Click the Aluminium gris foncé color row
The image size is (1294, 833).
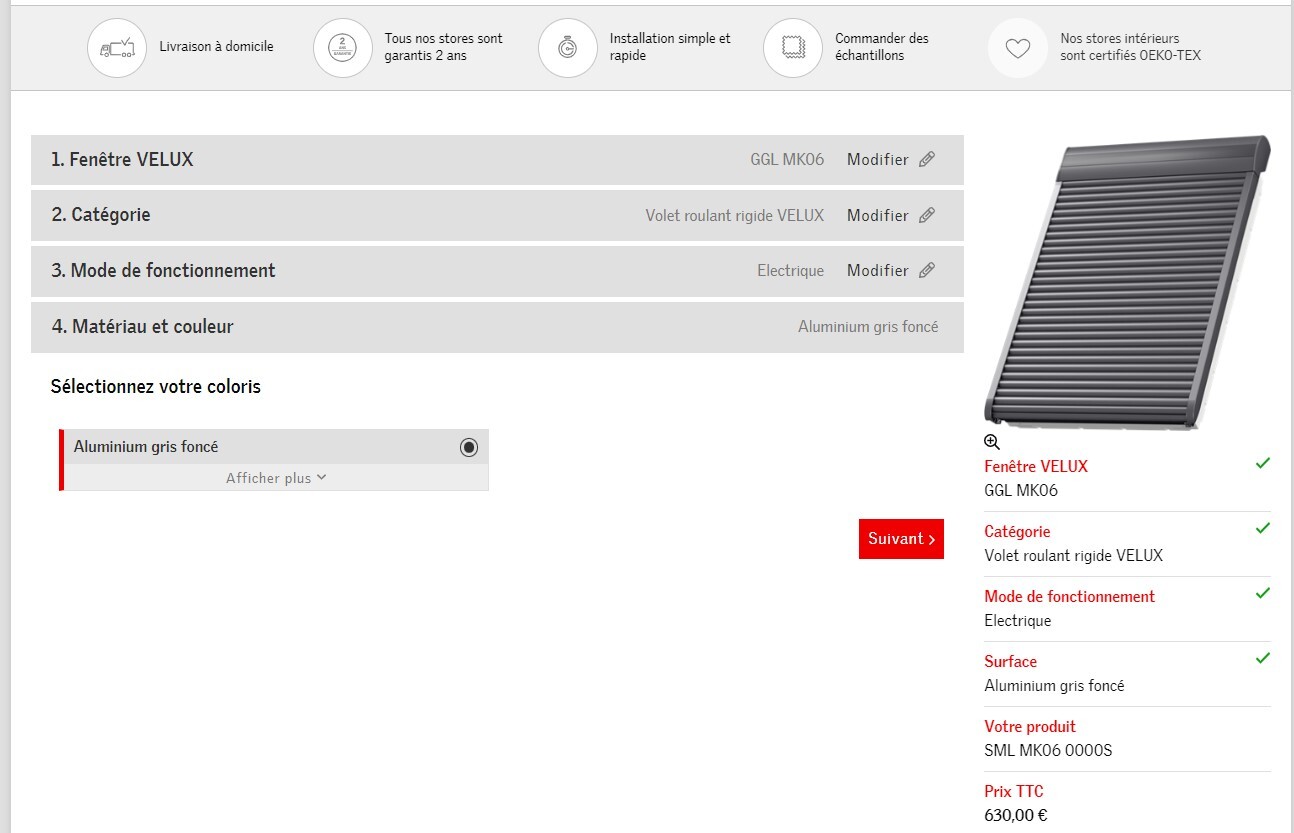coord(274,447)
